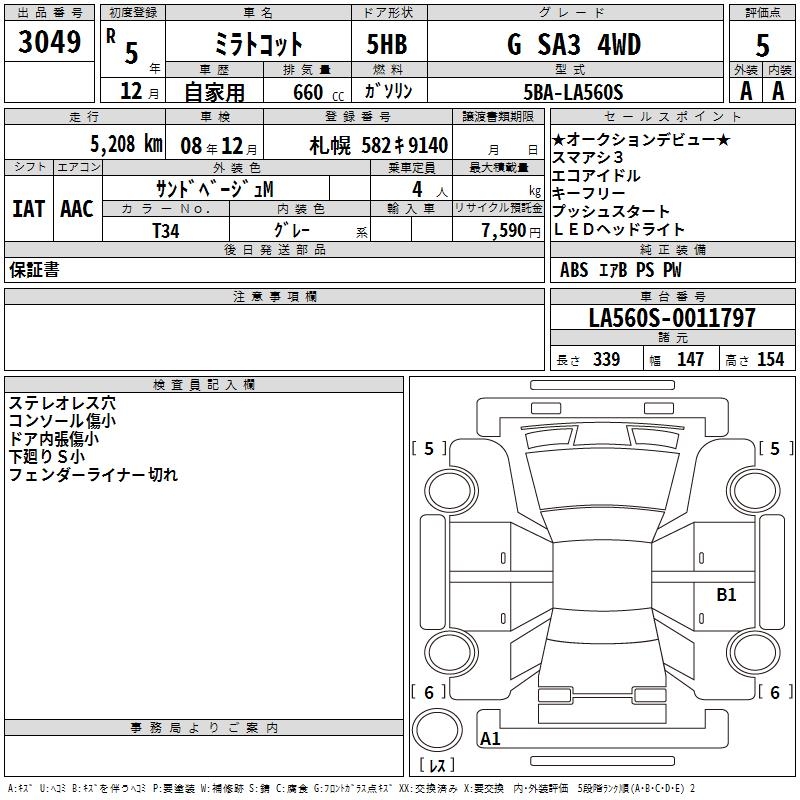Click A1 damage mark on rear bumper
This screenshot has height=800, width=800.
click(490, 738)
